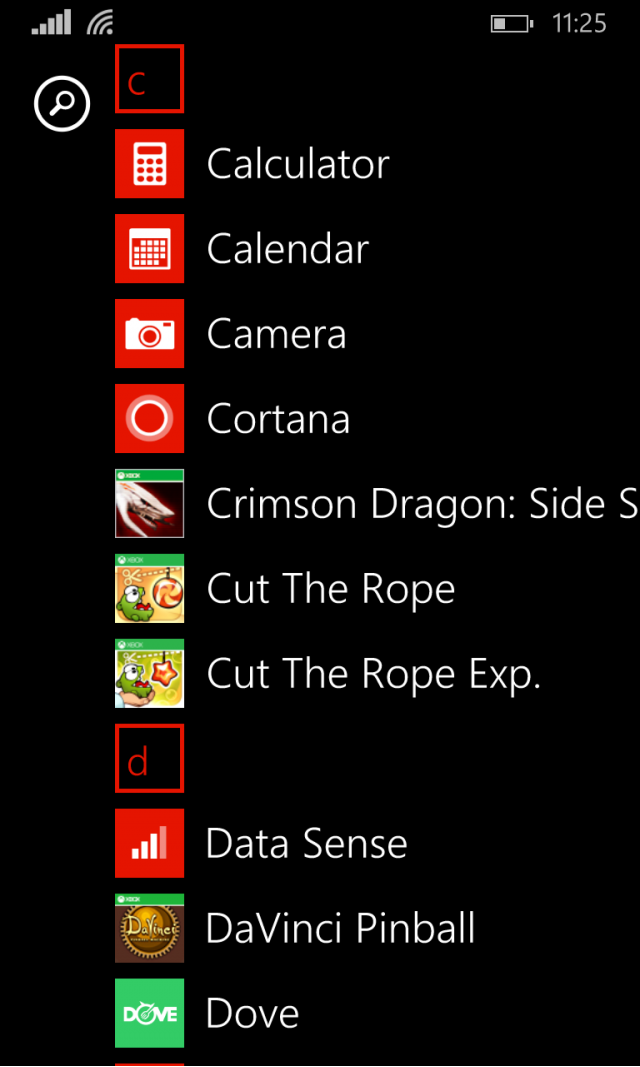
Task: Open letter picker from "d" header
Action: tap(149, 758)
